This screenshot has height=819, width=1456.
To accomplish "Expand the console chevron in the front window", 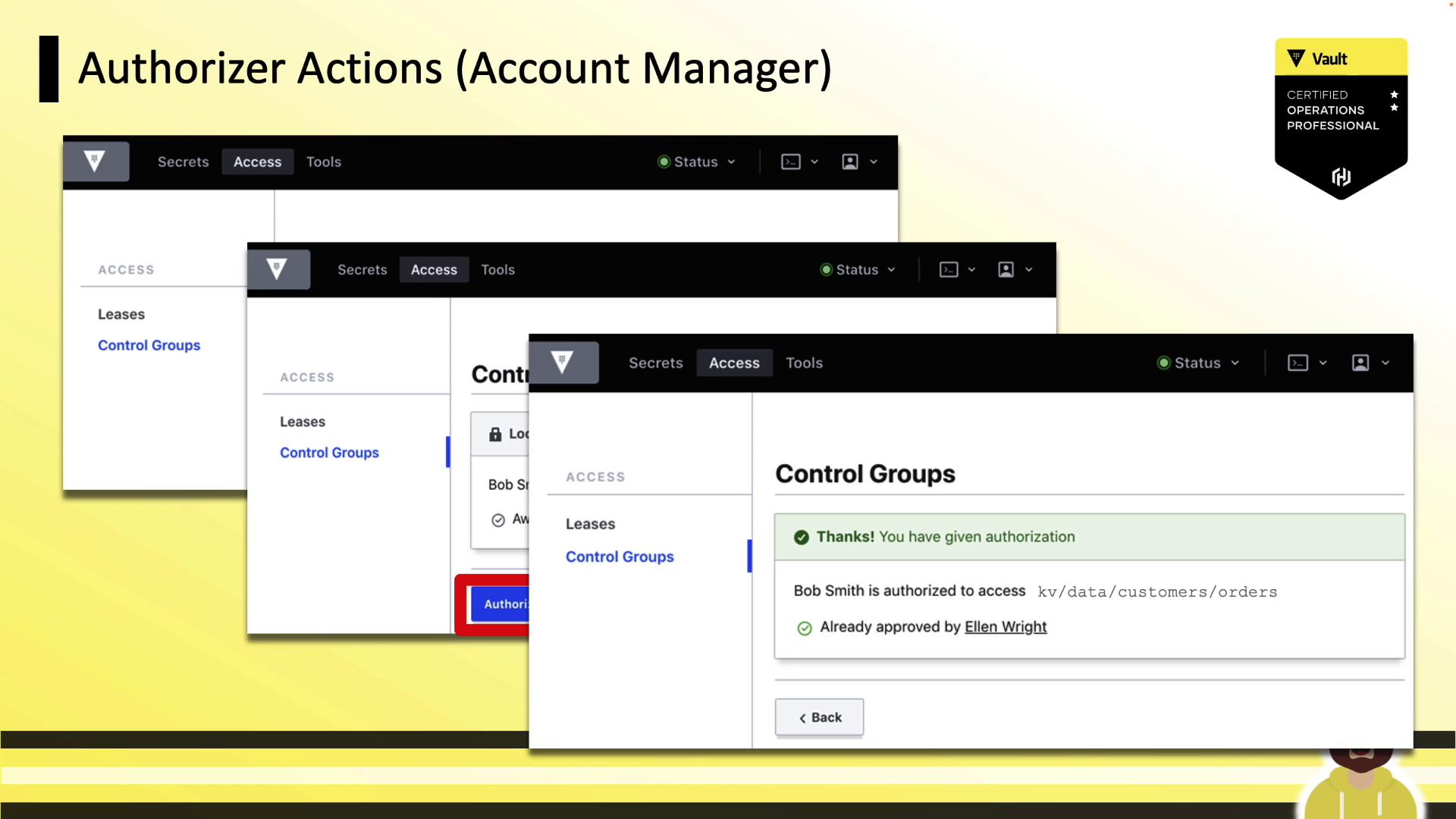I will point(1323,363).
